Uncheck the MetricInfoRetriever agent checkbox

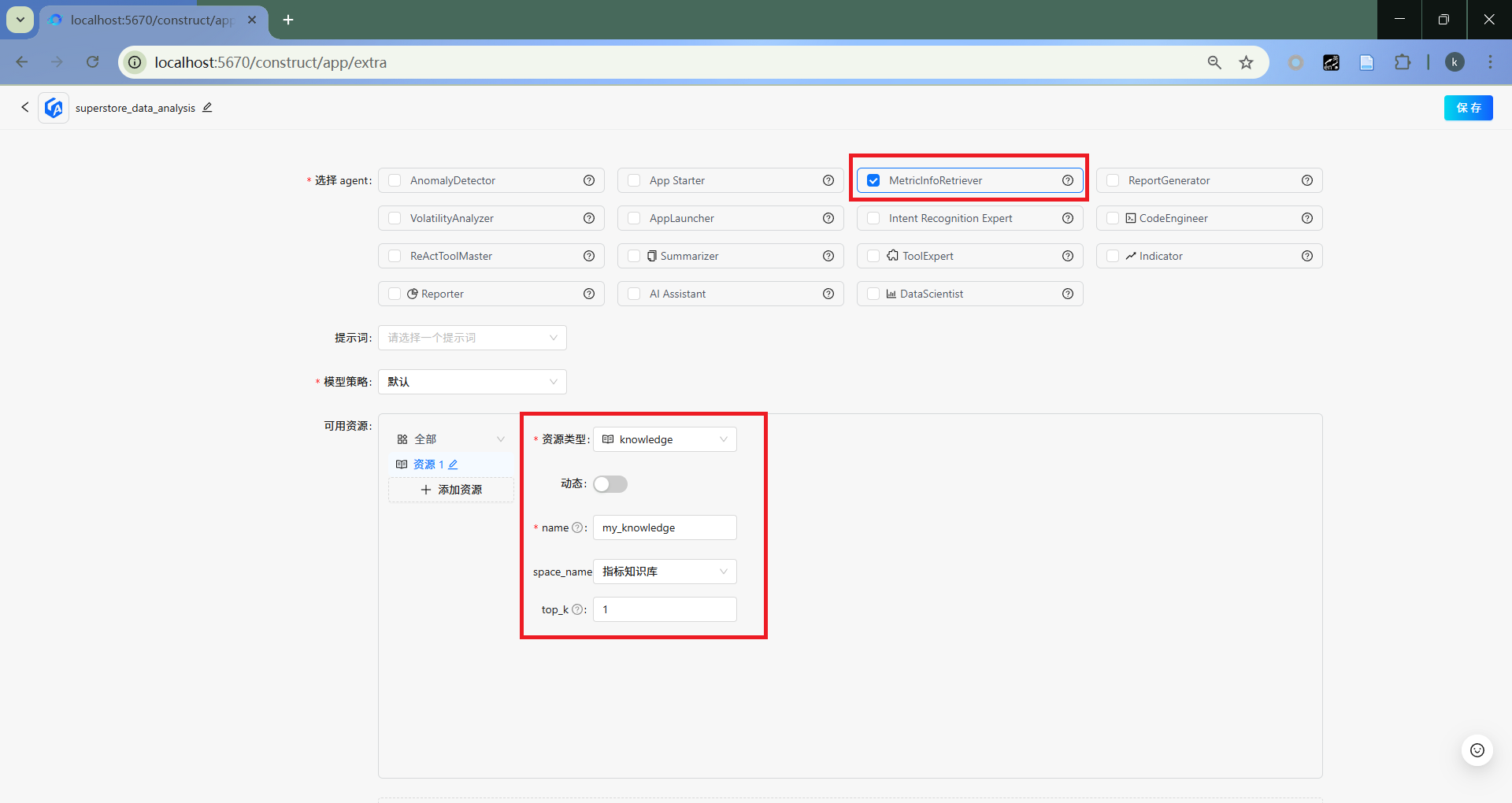pyautogui.click(x=873, y=180)
